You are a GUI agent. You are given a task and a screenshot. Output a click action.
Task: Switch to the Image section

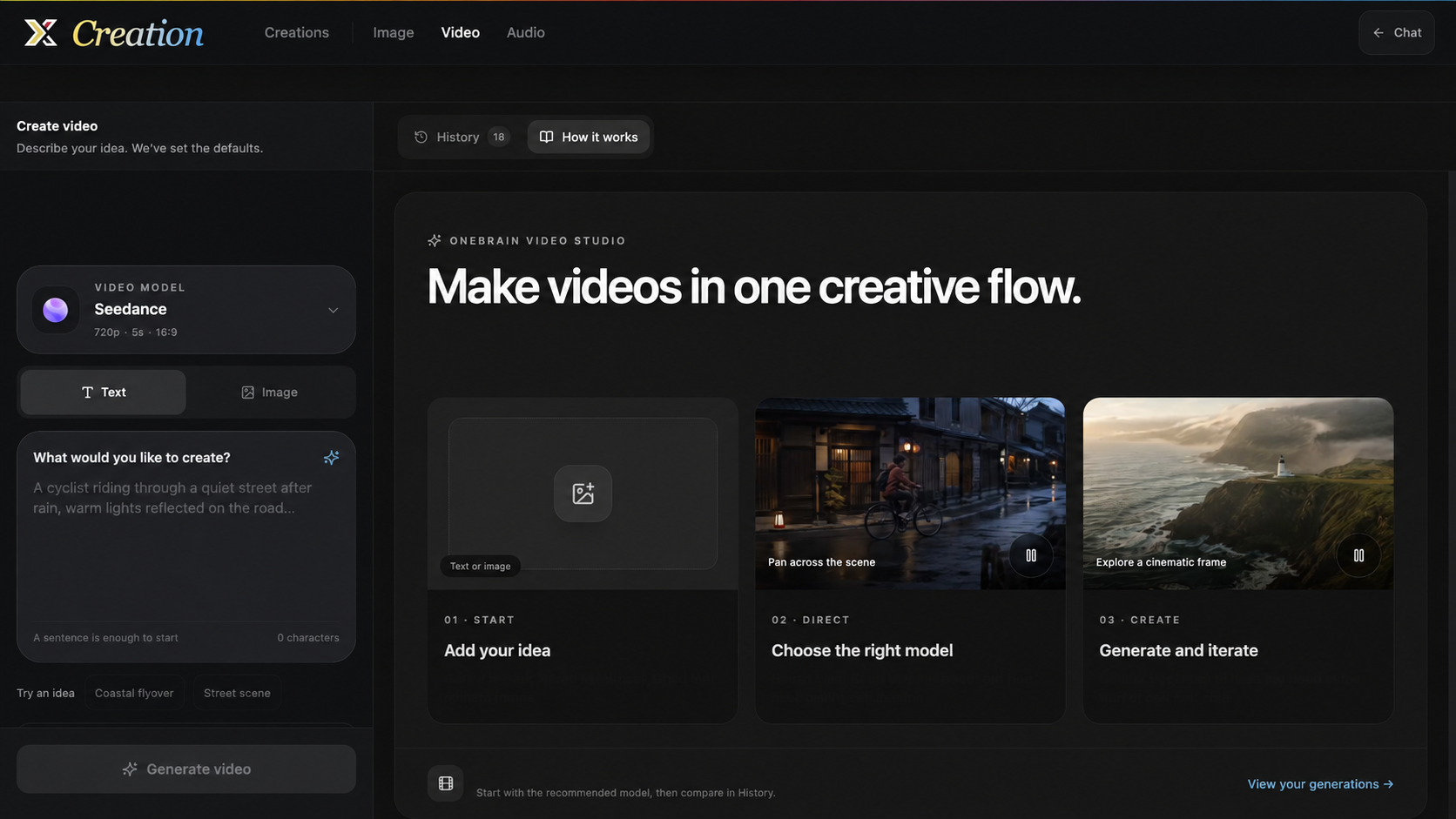(394, 32)
